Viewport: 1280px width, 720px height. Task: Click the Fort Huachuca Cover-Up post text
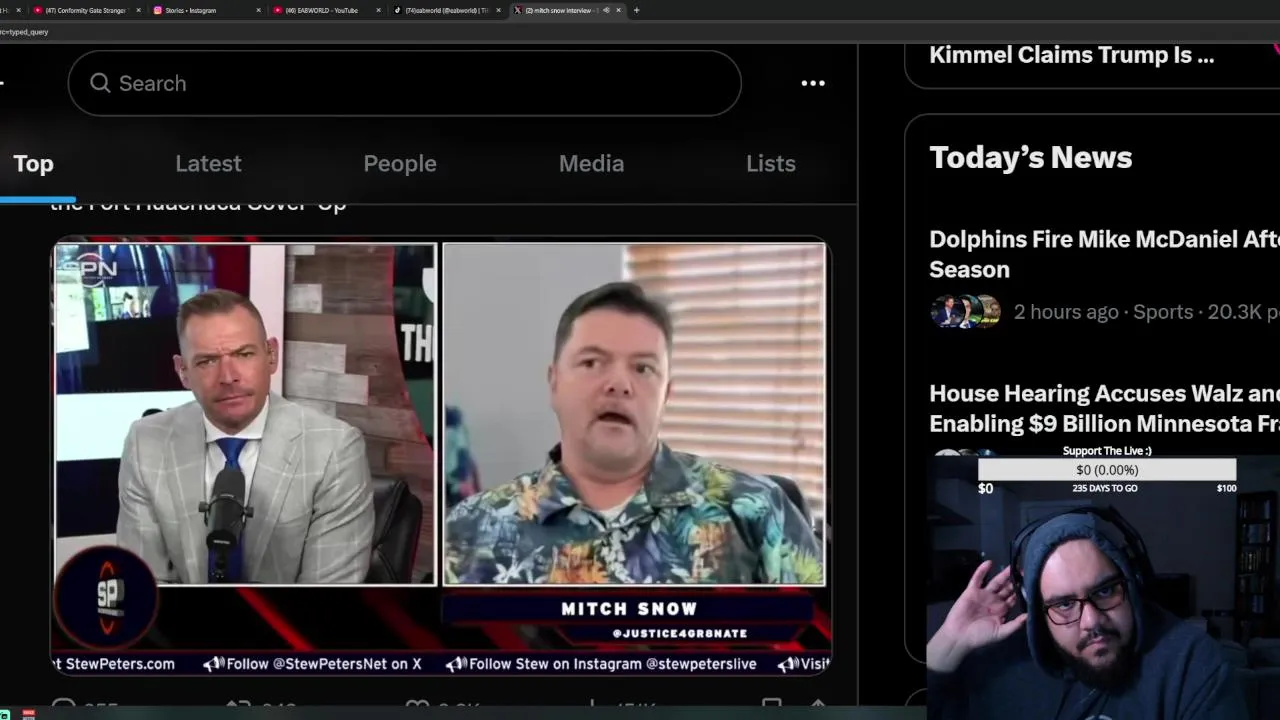click(x=198, y=205)
